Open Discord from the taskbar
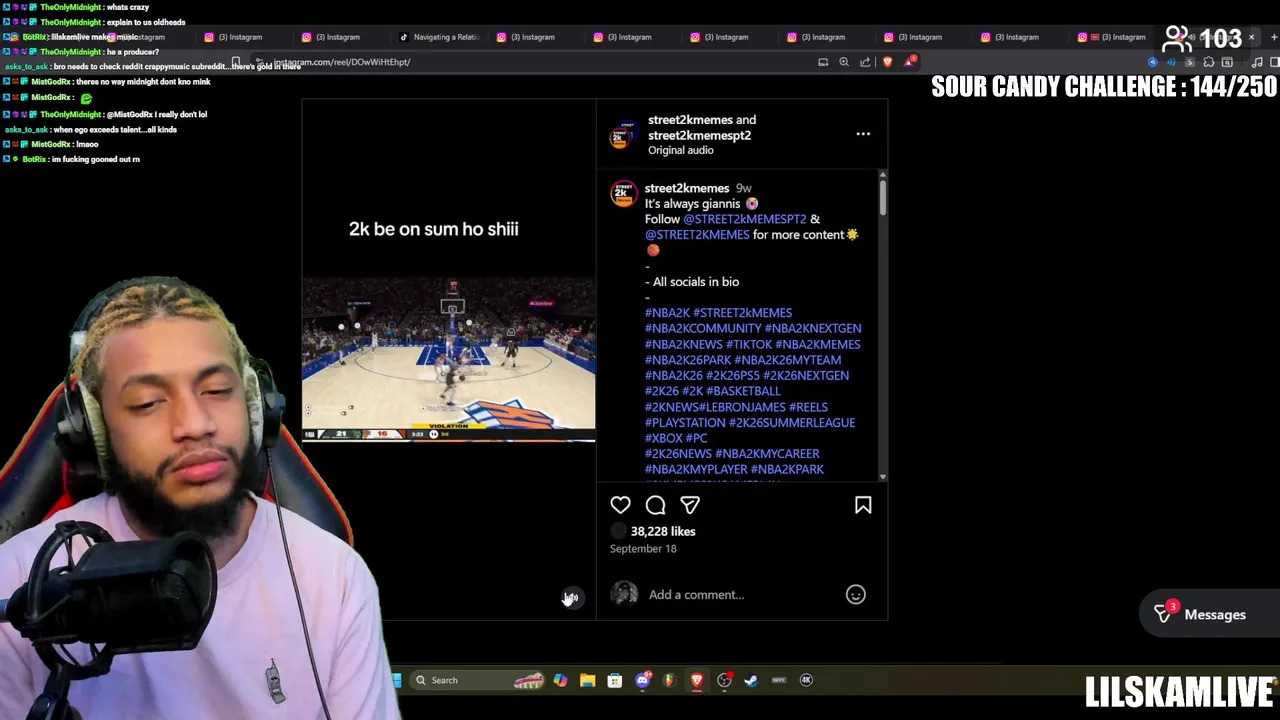The width and height of the screenshot is (1280, 720). pyautogui.click(x=642, y=680)
